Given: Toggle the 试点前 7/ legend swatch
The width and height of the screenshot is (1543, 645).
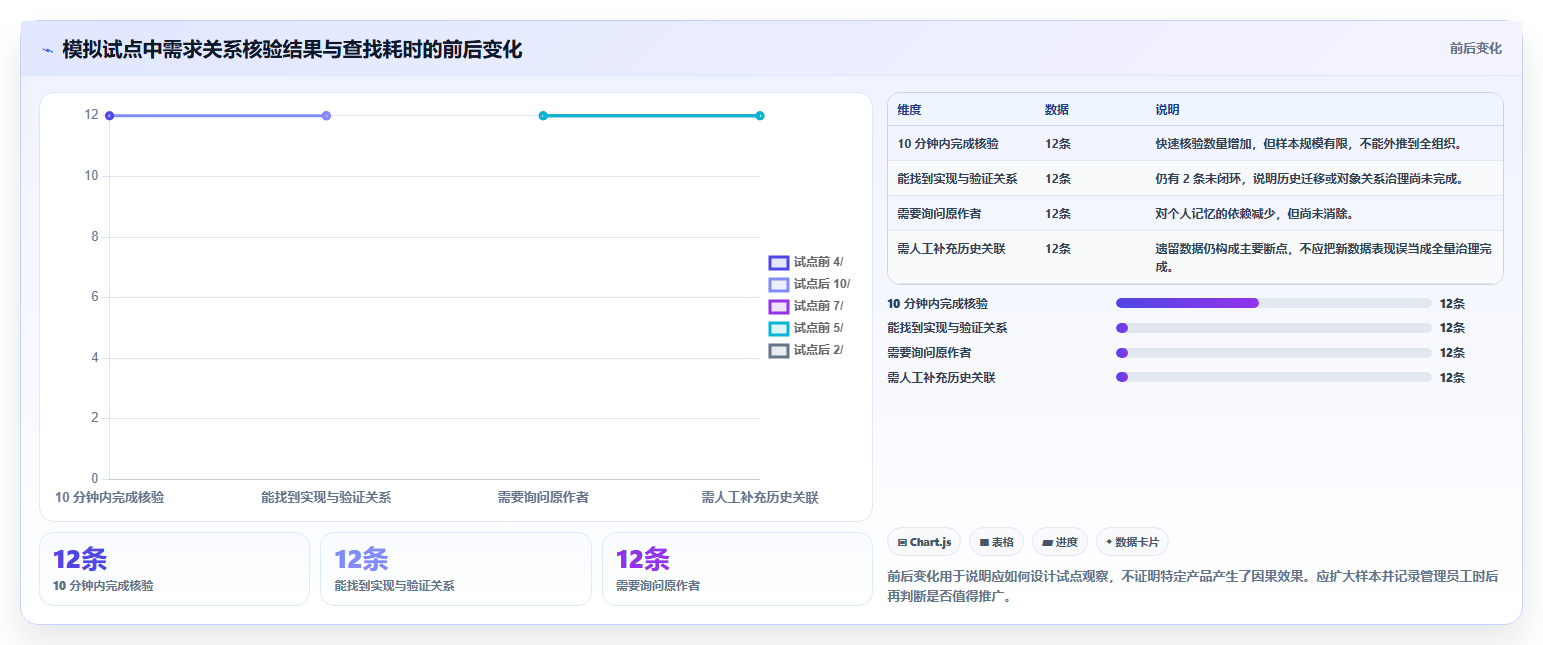Looking at the screenshot, I should (779, 306).
